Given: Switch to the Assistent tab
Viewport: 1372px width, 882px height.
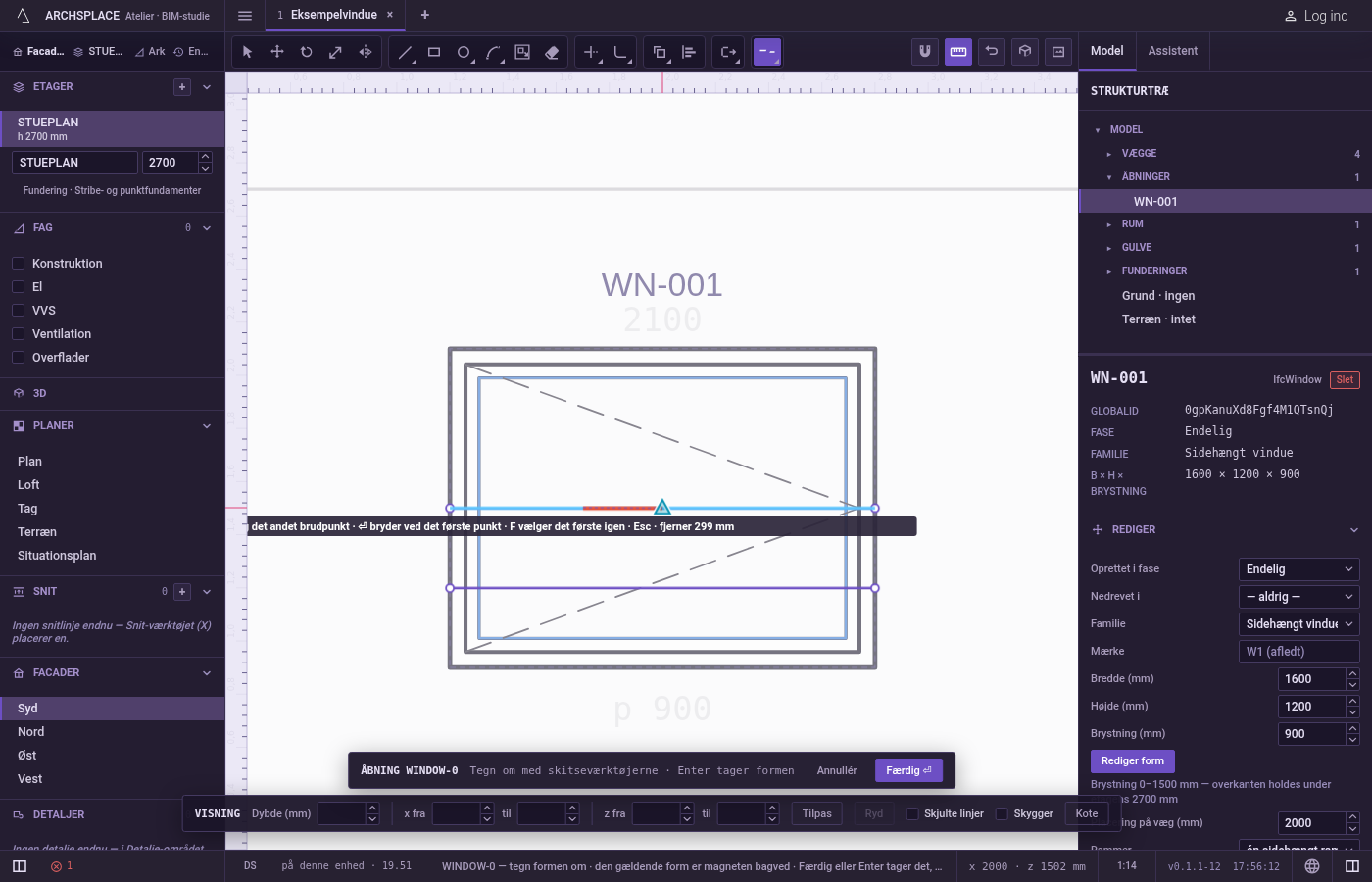Looking at the screenshot, I should [x=1173, y=51].
